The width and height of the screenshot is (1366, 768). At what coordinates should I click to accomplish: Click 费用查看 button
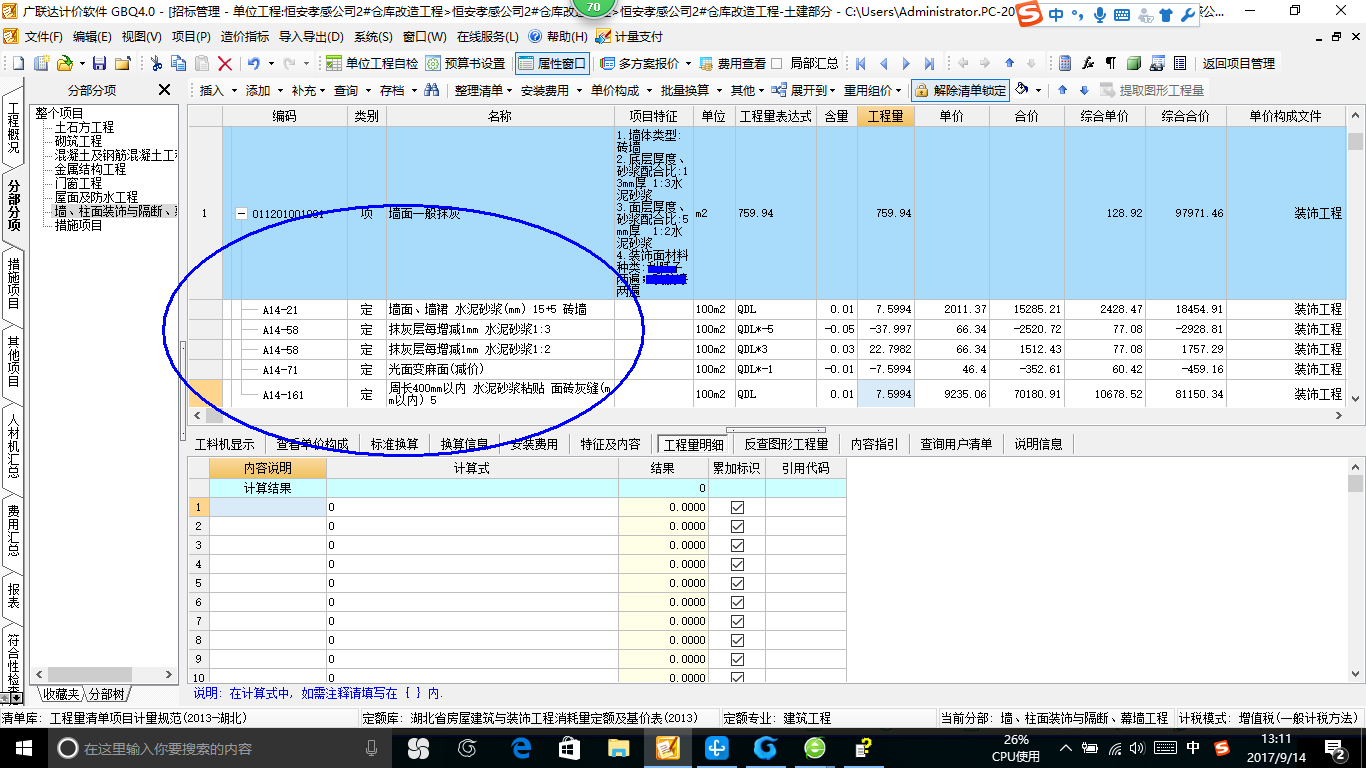[x=733, y=63]
